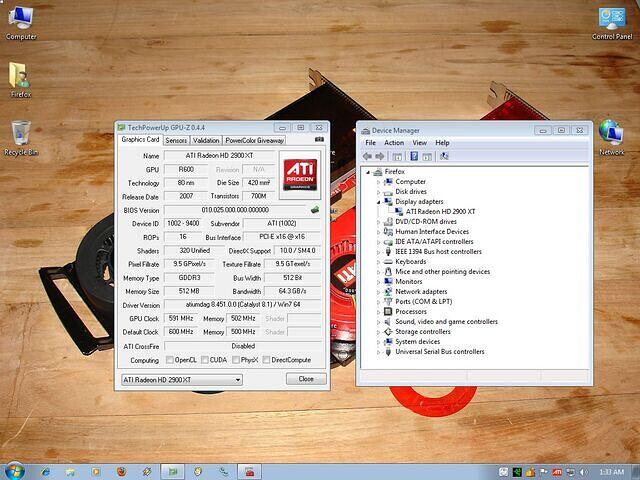The width and height of the screenshot is (640, 480).
Task: Open the Computer desktop icon
Action: [x=21, y=23]
